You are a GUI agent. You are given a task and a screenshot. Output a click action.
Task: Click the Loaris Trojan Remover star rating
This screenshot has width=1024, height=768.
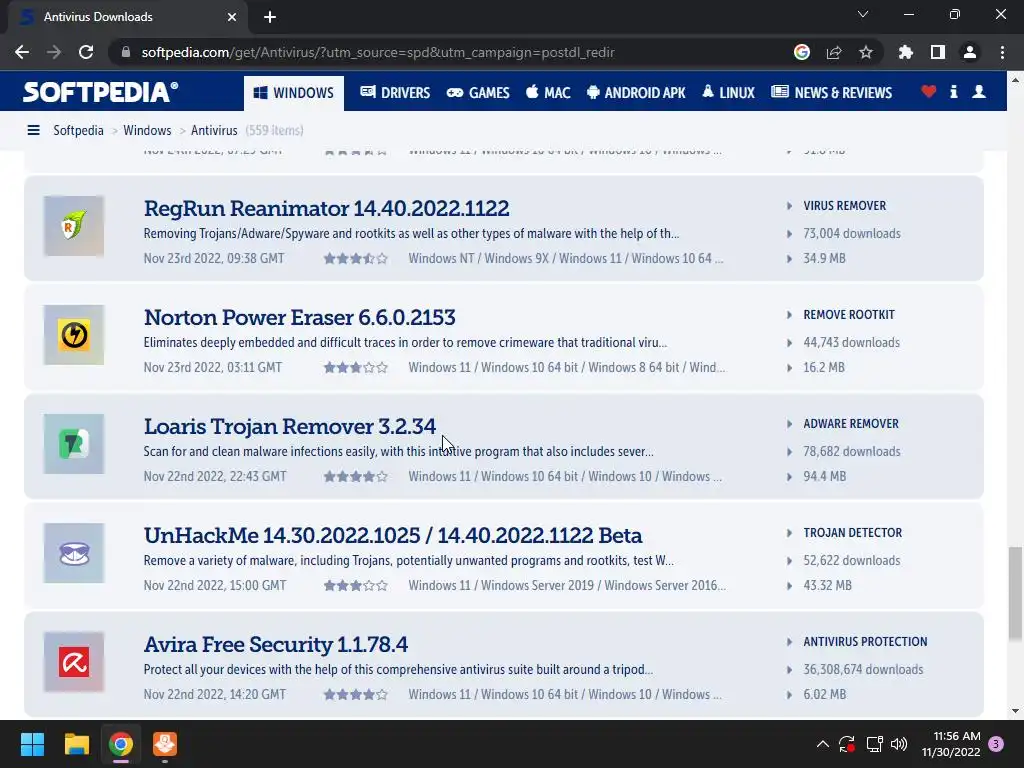click(x=356, y=477)
